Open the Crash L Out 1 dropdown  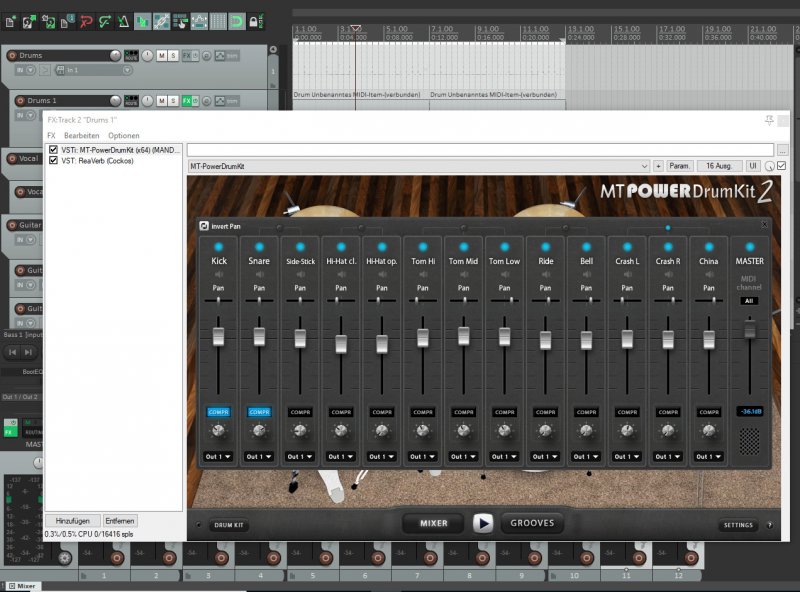click(x=627, y=457)
